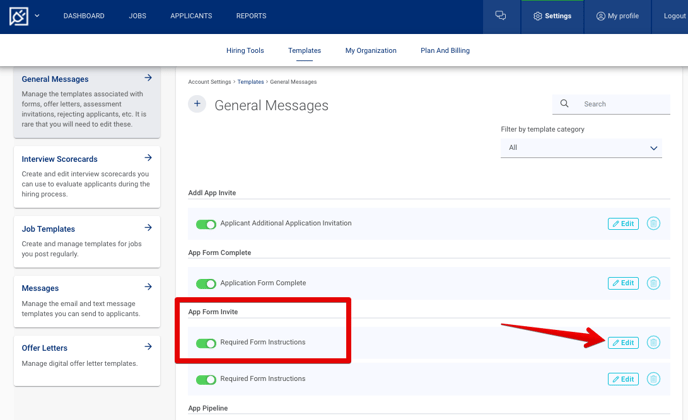Open the Dashboard menu

tap(84, 16)
